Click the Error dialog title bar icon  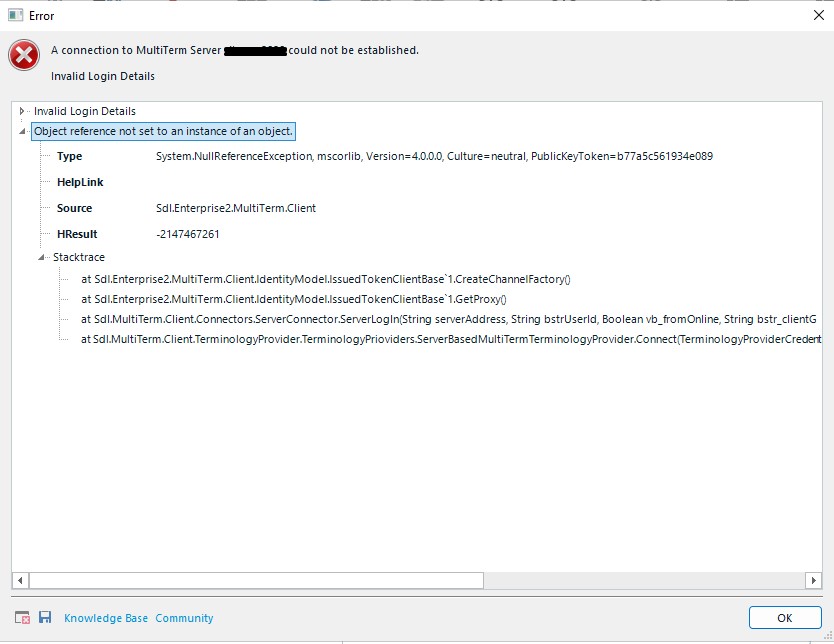click(15, 16)
